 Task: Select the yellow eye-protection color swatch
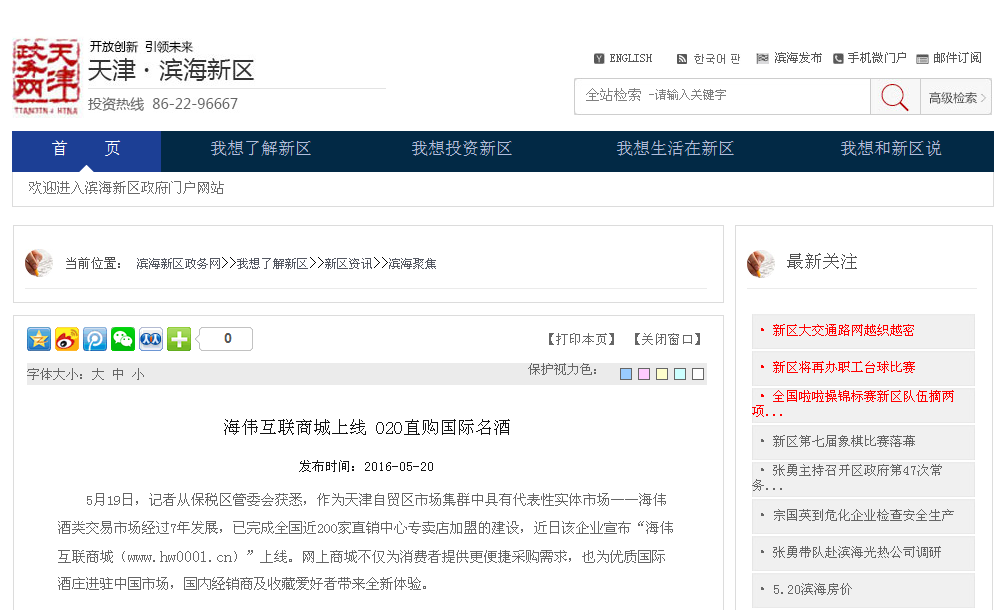pyautogui.click(x=662, y=374)
